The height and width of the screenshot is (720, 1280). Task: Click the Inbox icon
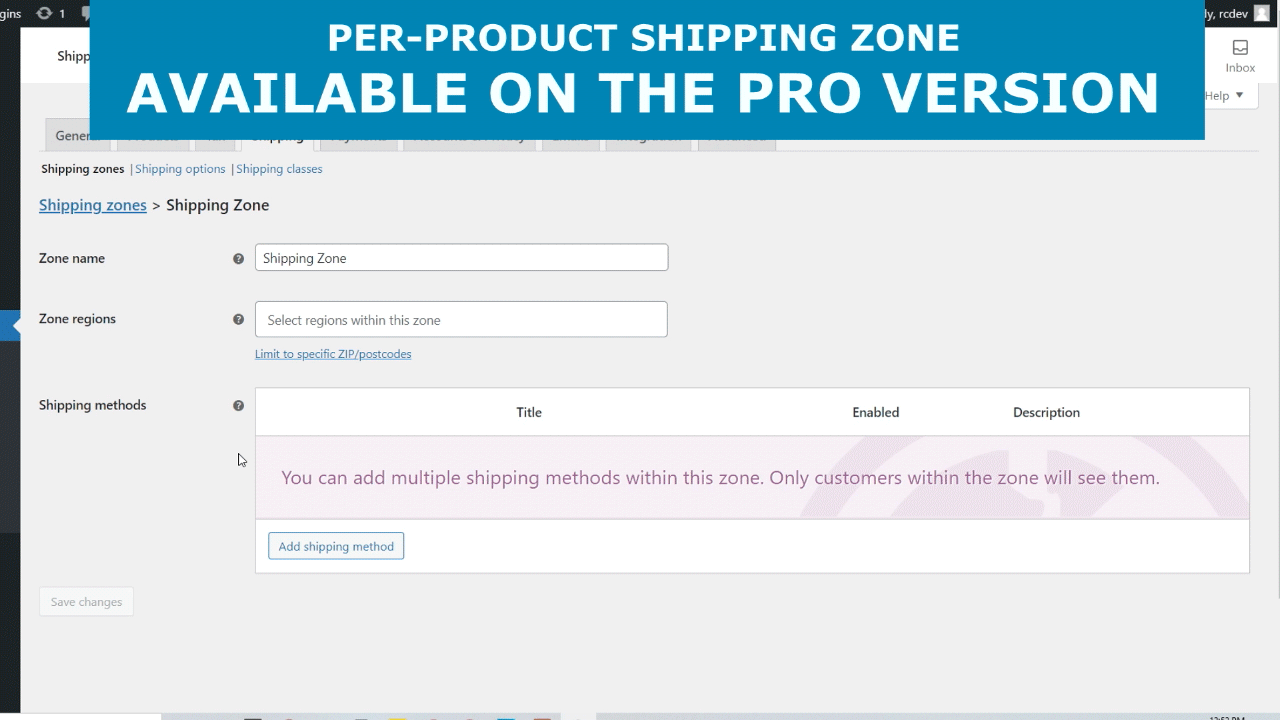point(1240,56)
